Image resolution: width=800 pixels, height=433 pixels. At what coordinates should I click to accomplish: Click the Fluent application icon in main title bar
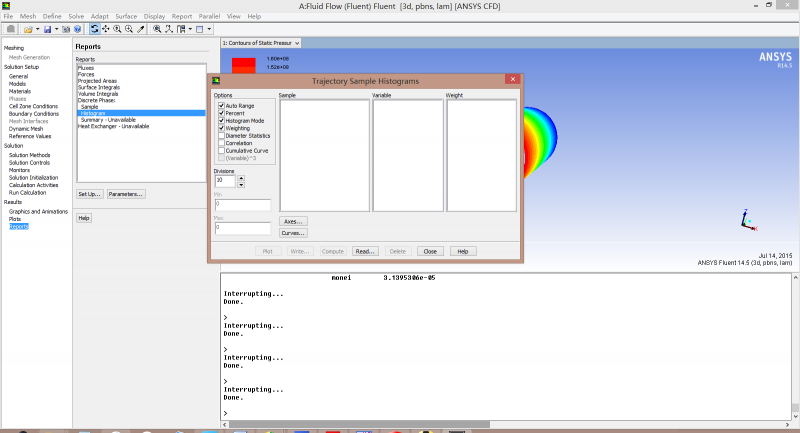coord(6,6)
